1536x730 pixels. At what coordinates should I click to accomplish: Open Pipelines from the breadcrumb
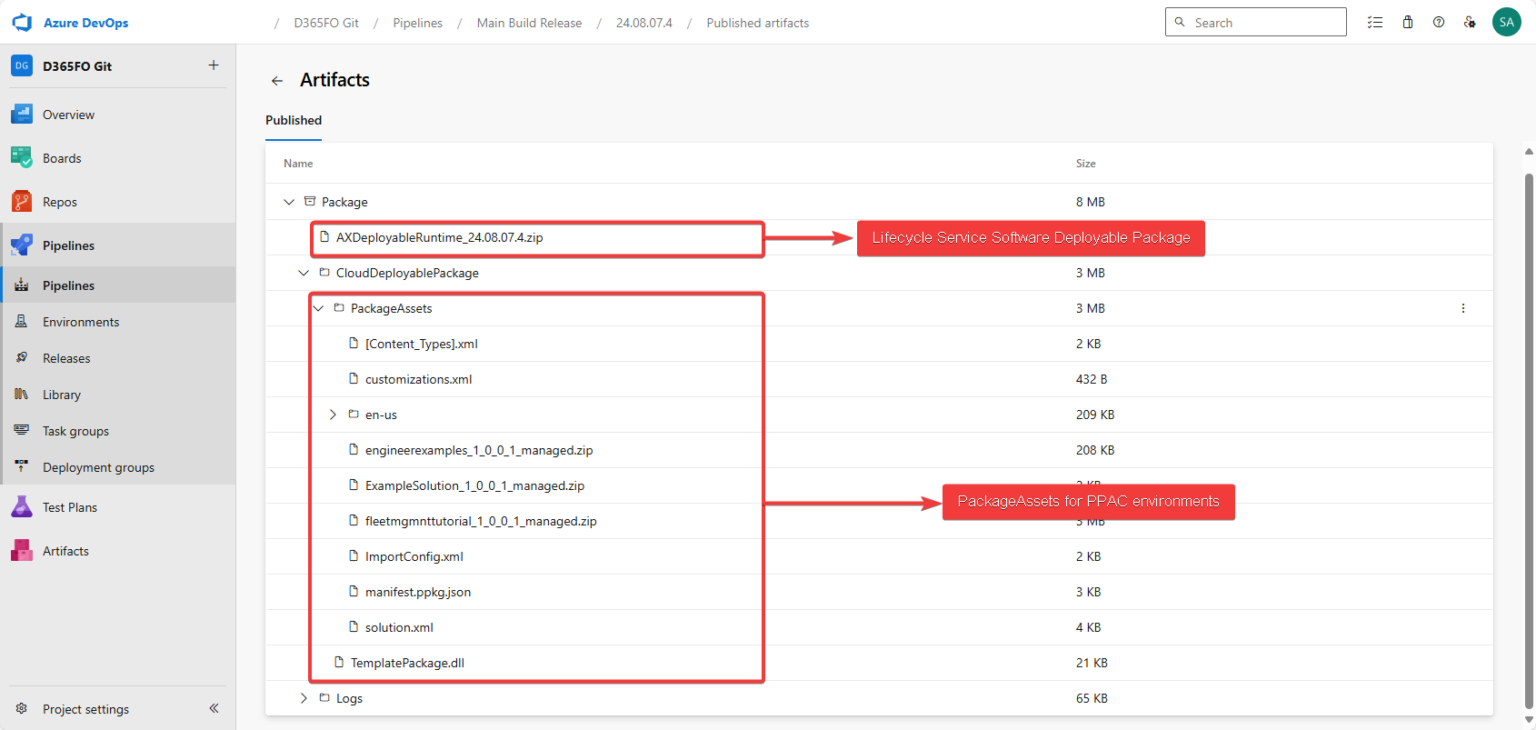(417, 22)
